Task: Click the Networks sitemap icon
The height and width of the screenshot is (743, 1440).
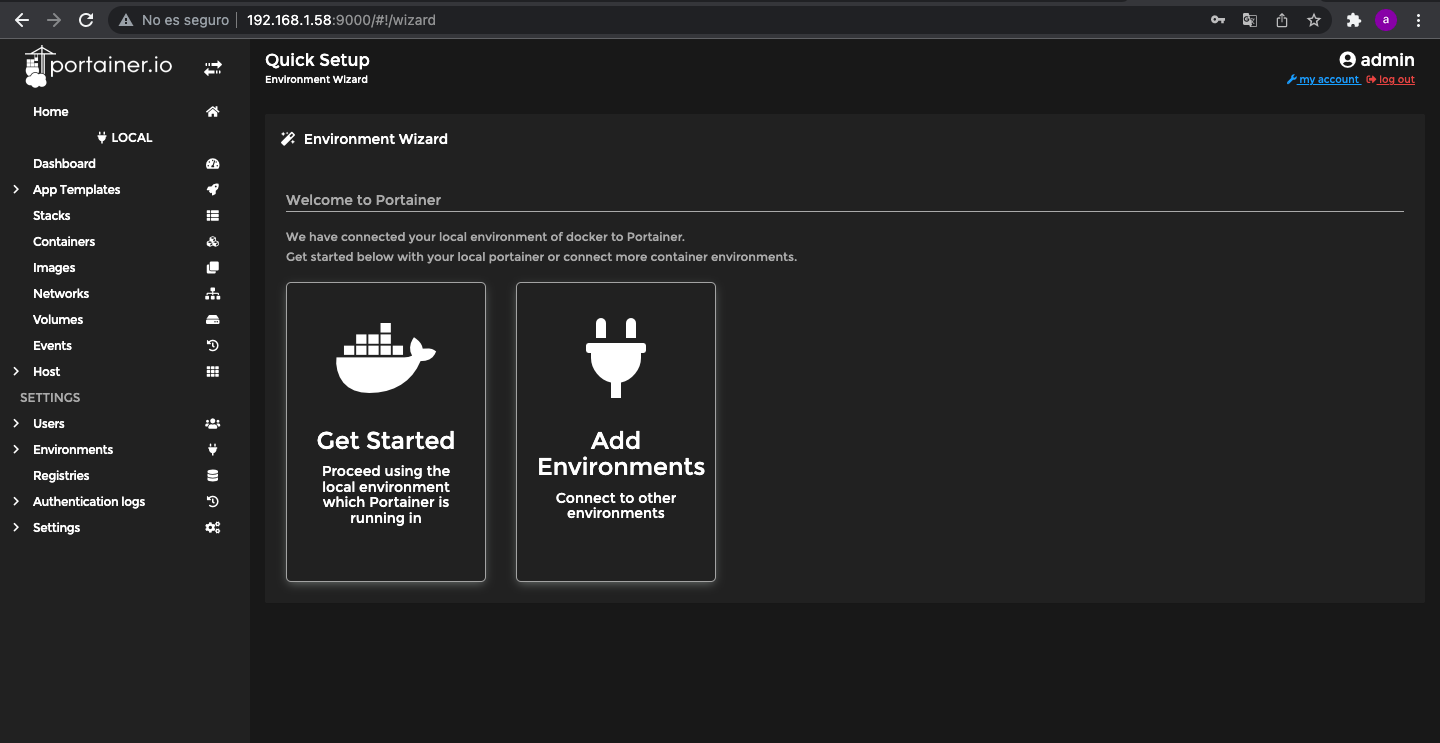Action: pos(212,294)
